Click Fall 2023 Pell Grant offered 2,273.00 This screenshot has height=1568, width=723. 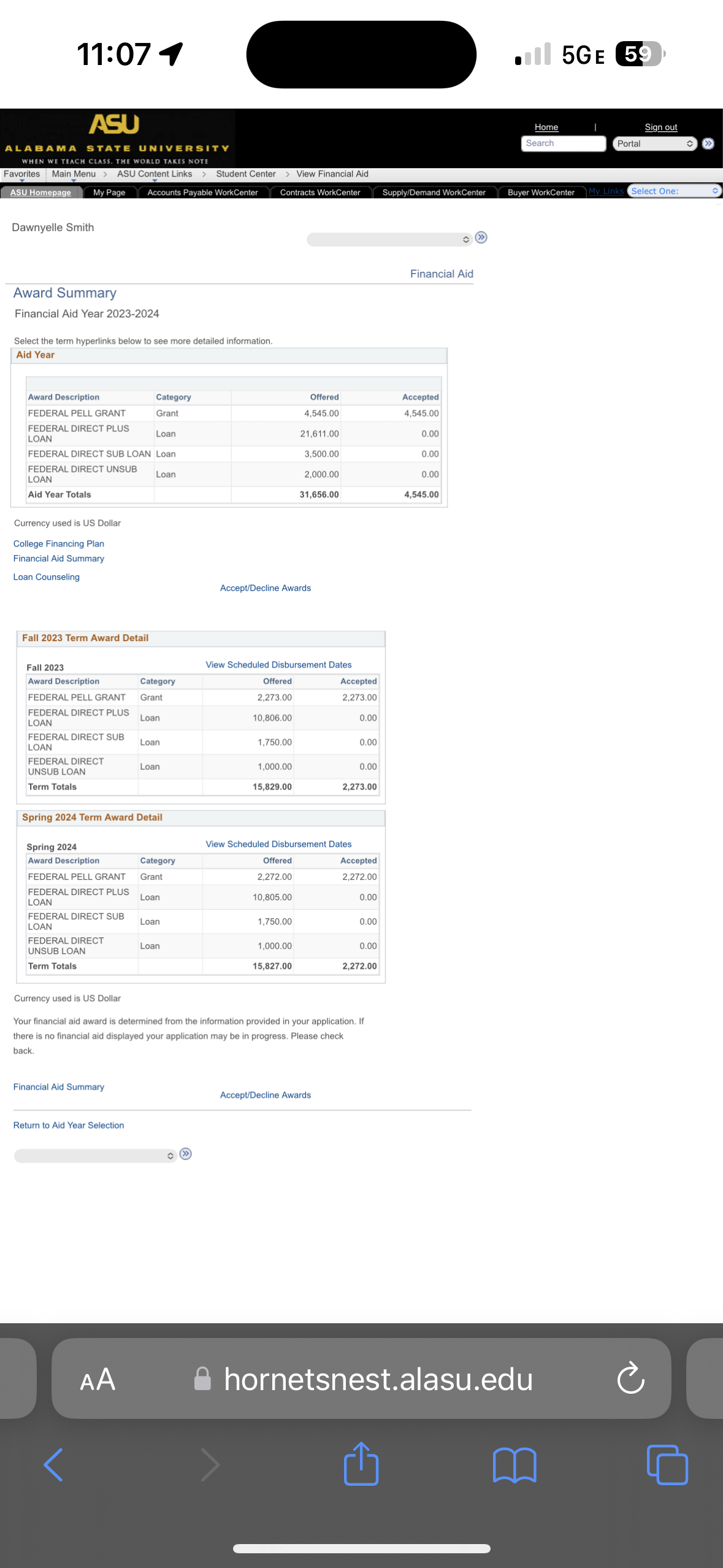(275, 698)
